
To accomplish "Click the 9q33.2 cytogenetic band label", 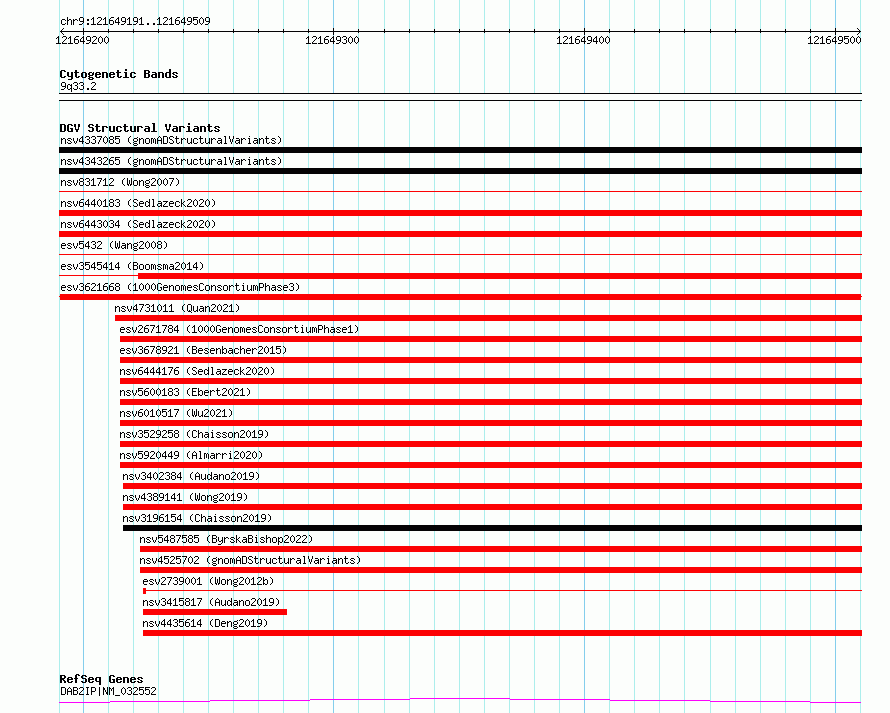I will (78, 86).
